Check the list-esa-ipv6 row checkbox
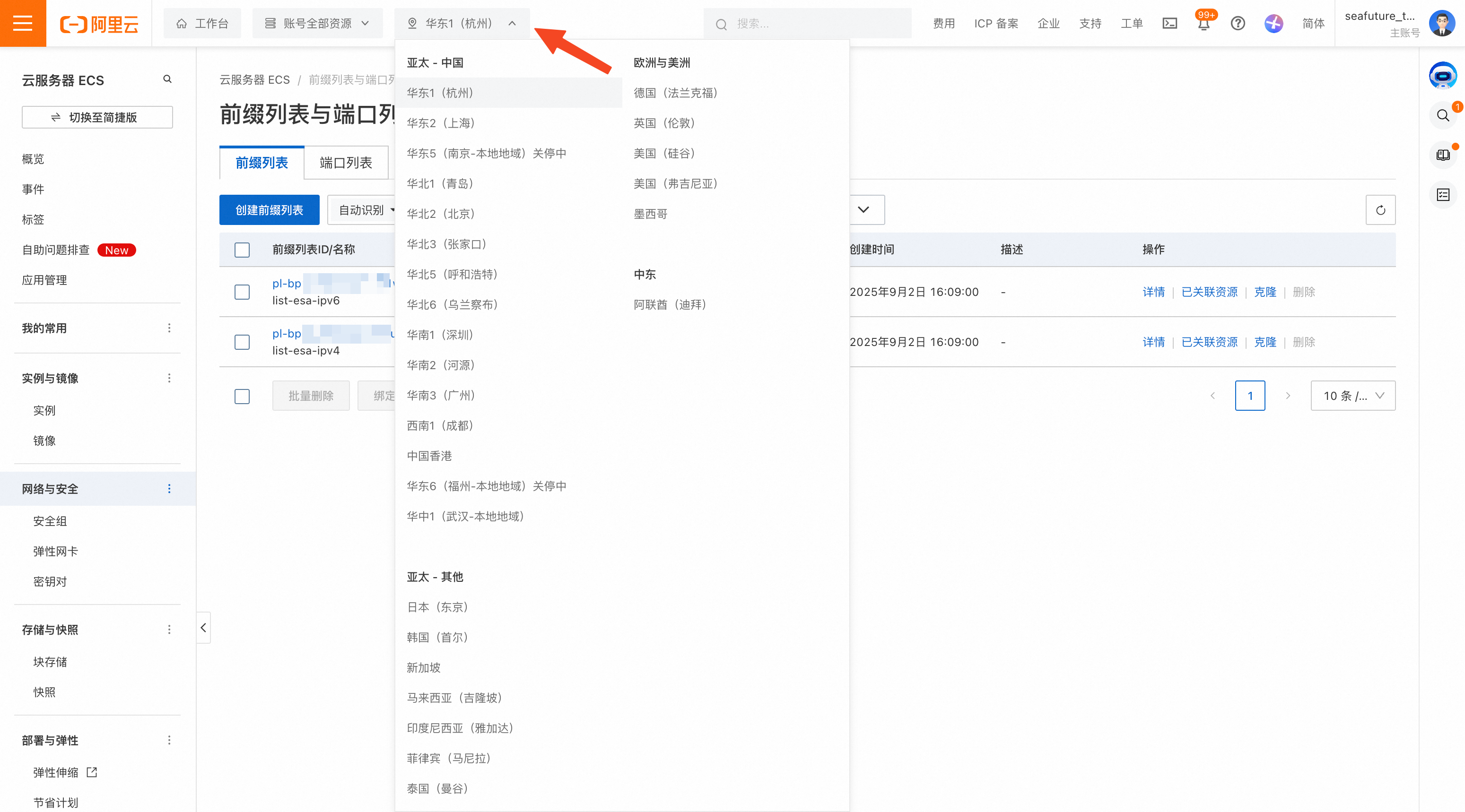 click(242, 292)
